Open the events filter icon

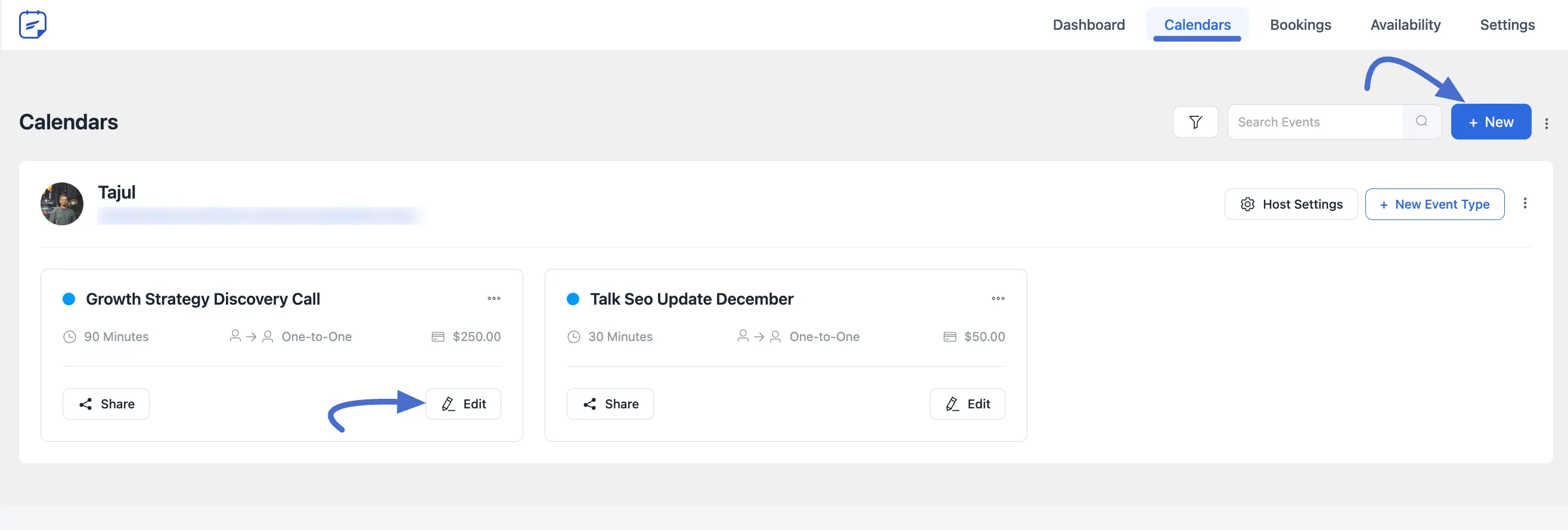(1195, 122)
